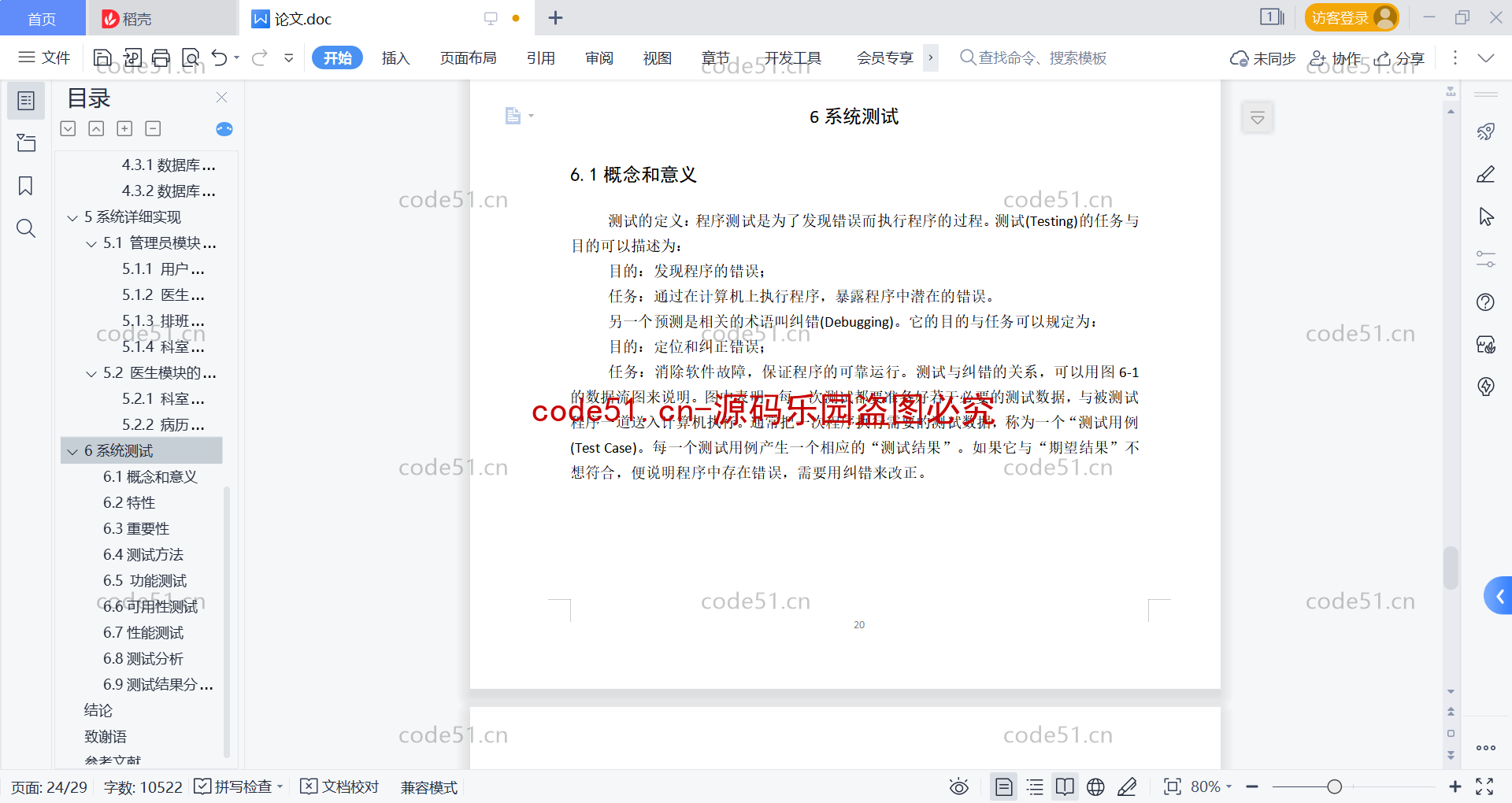Click the Save icon in quick toolbar
The width and height of the screenshot is (1512, 803).
pos(102,57)
